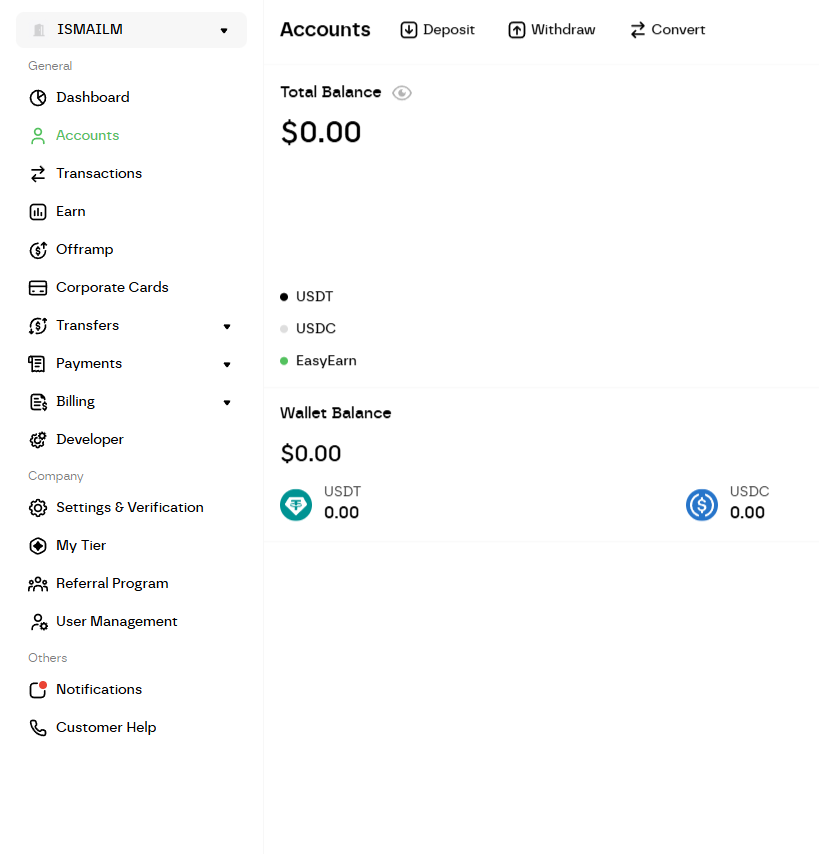Click the Transfers dollar-arrows icon

(38, 326)
